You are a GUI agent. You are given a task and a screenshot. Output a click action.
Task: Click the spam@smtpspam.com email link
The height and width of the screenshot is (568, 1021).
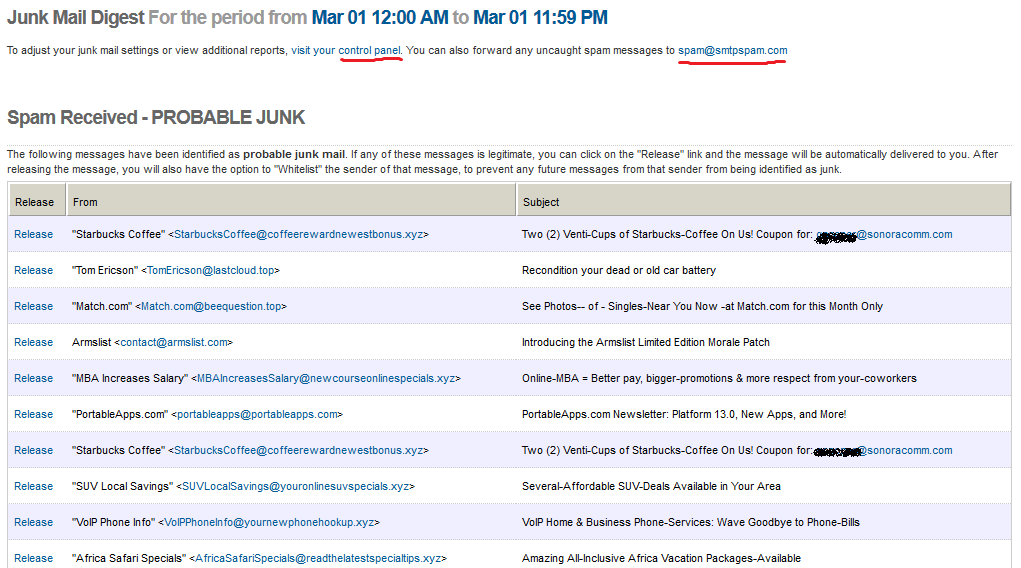coord(733,50)
